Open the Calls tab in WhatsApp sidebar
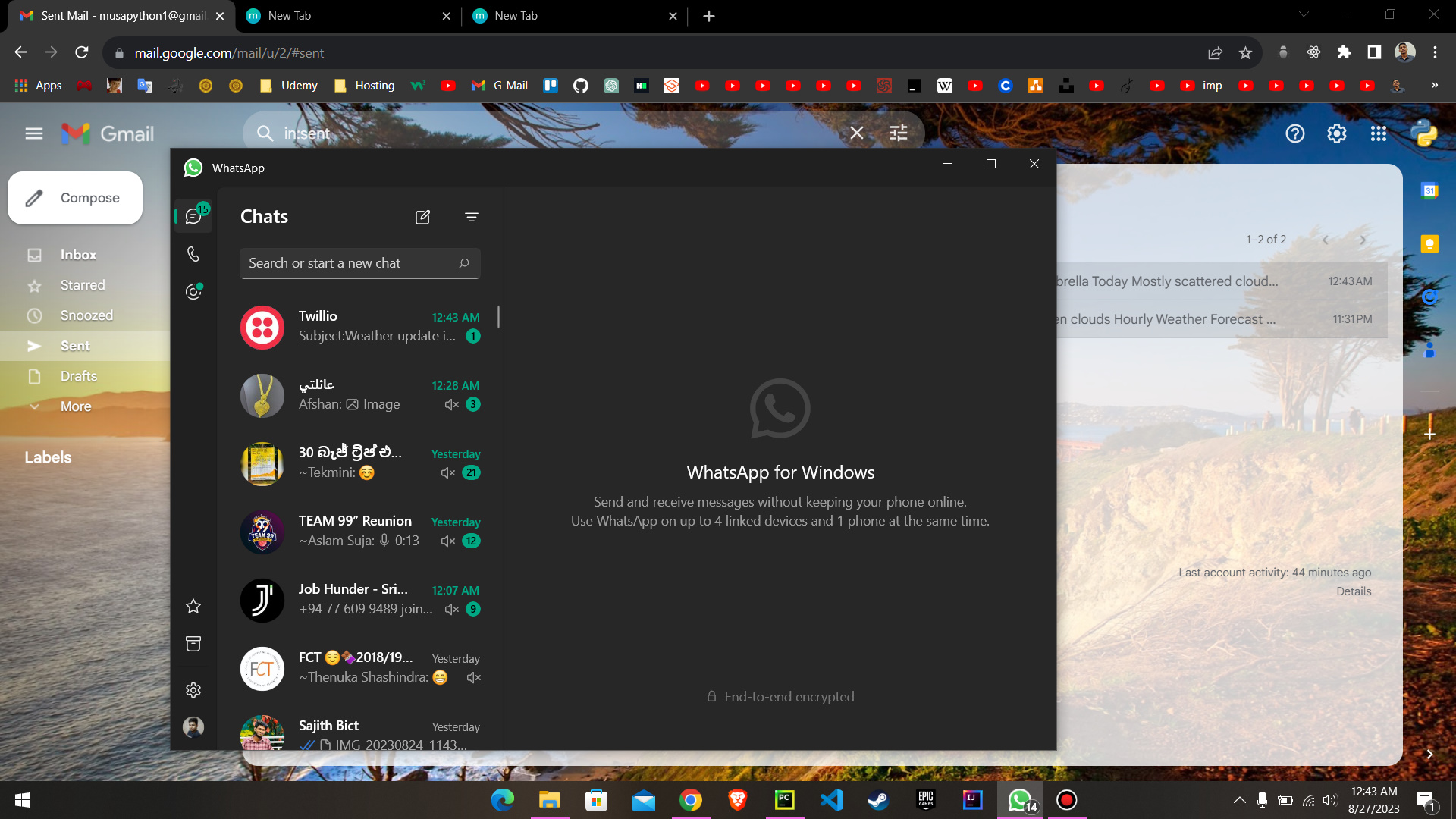This screenshot has width=1456, height=819. [x=193, y=254]
